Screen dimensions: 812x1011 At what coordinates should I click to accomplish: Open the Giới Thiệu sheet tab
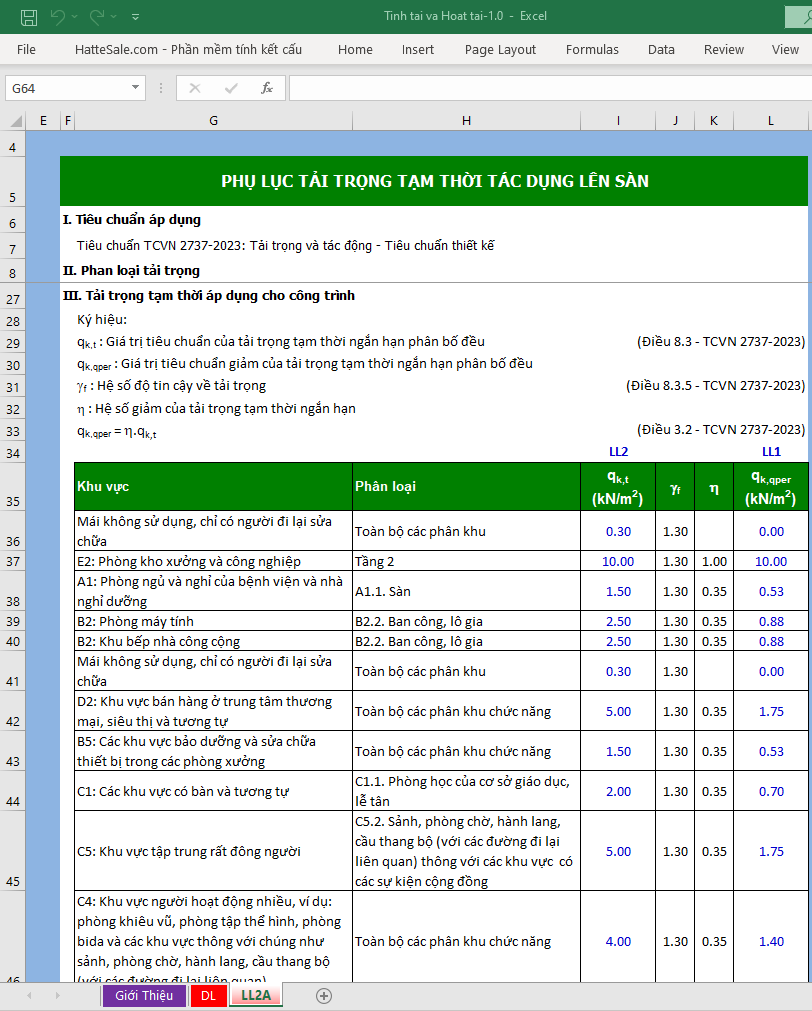[144, 996]
